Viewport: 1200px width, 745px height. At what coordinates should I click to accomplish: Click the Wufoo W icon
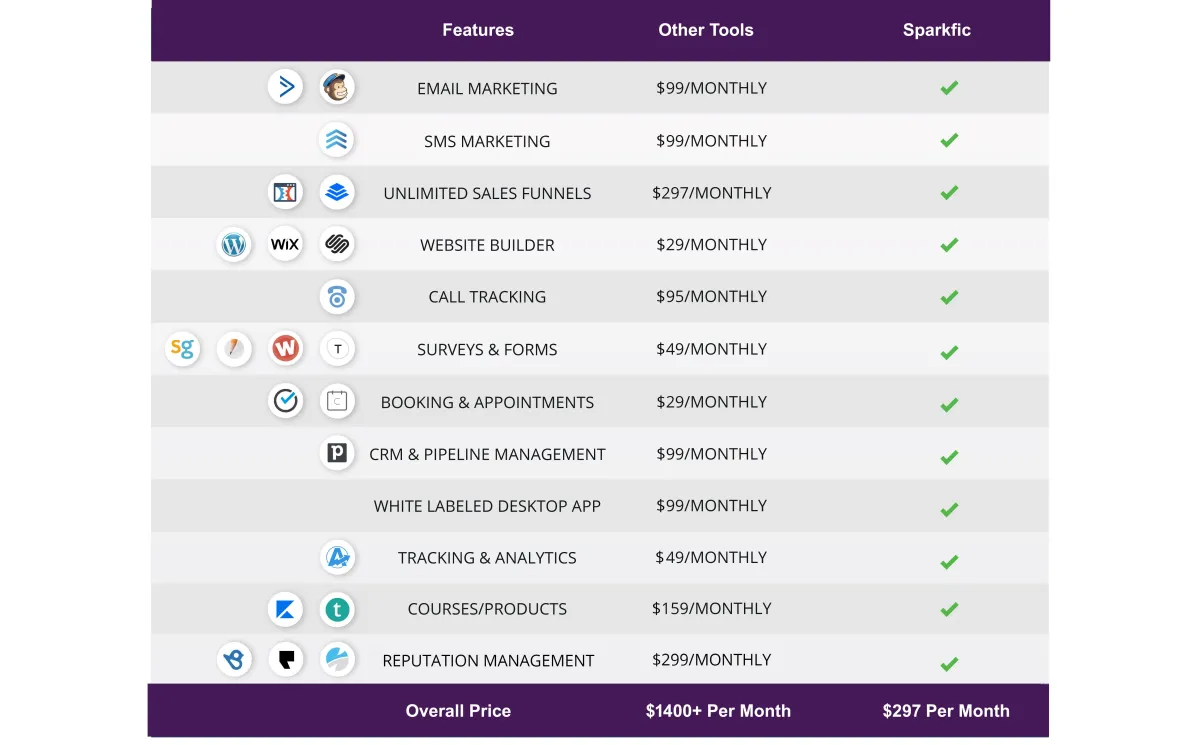point(286,348)
